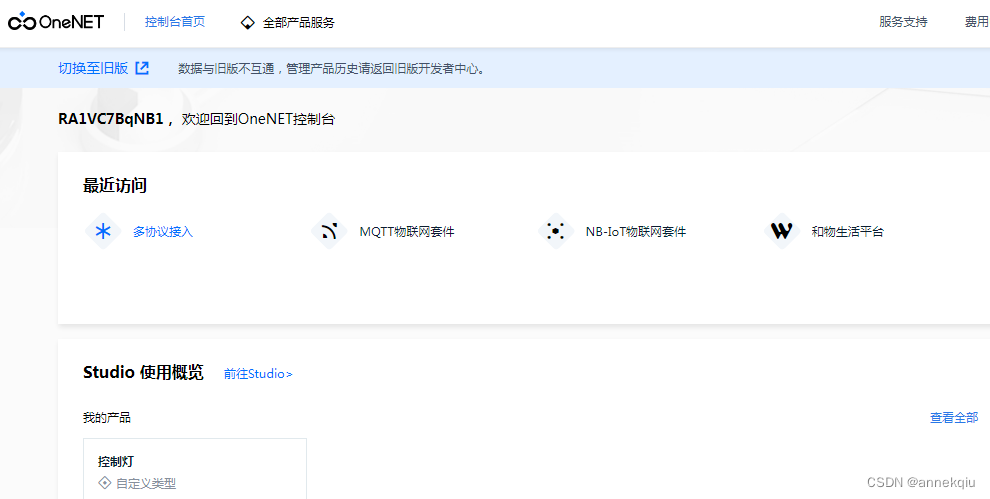The image size is (990, 499).
Task: Click diamond icon beside 全部产品服务
Action: [248, 23]
